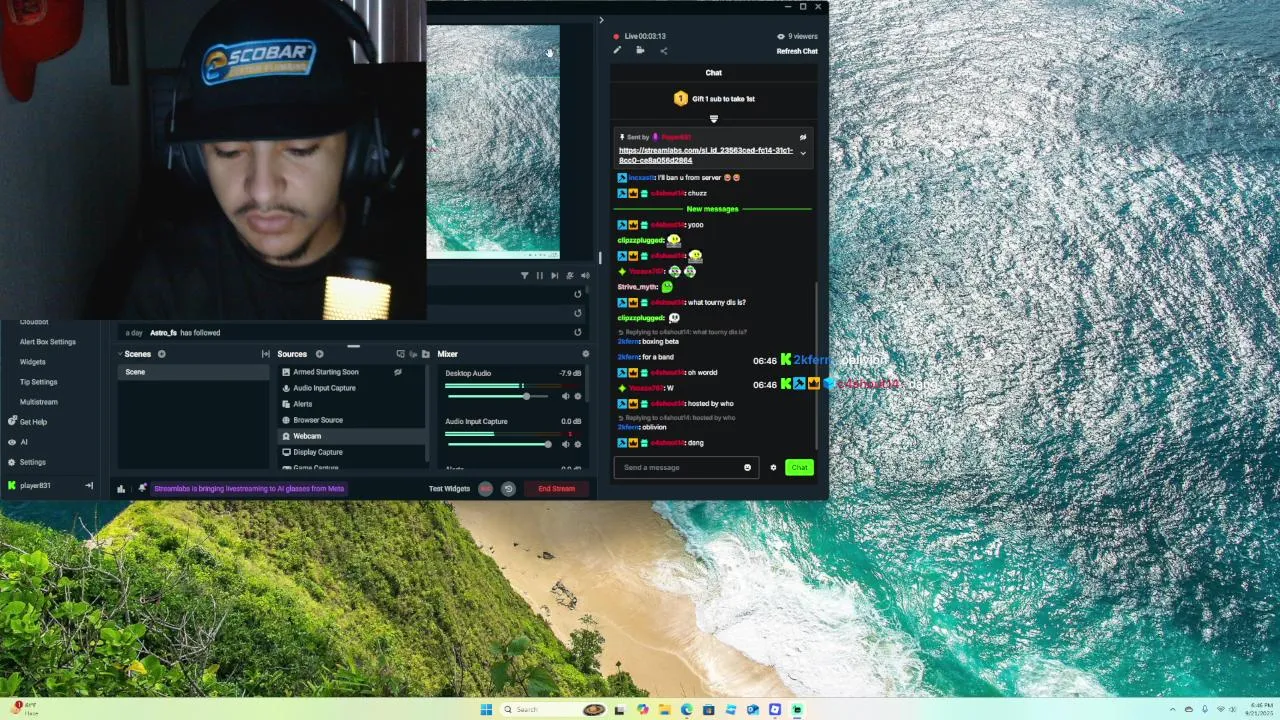Viewport: 1280px width, 720px height.
Task: Toggle visibility of Armed Starting Soon source
Action: point(398,372)
